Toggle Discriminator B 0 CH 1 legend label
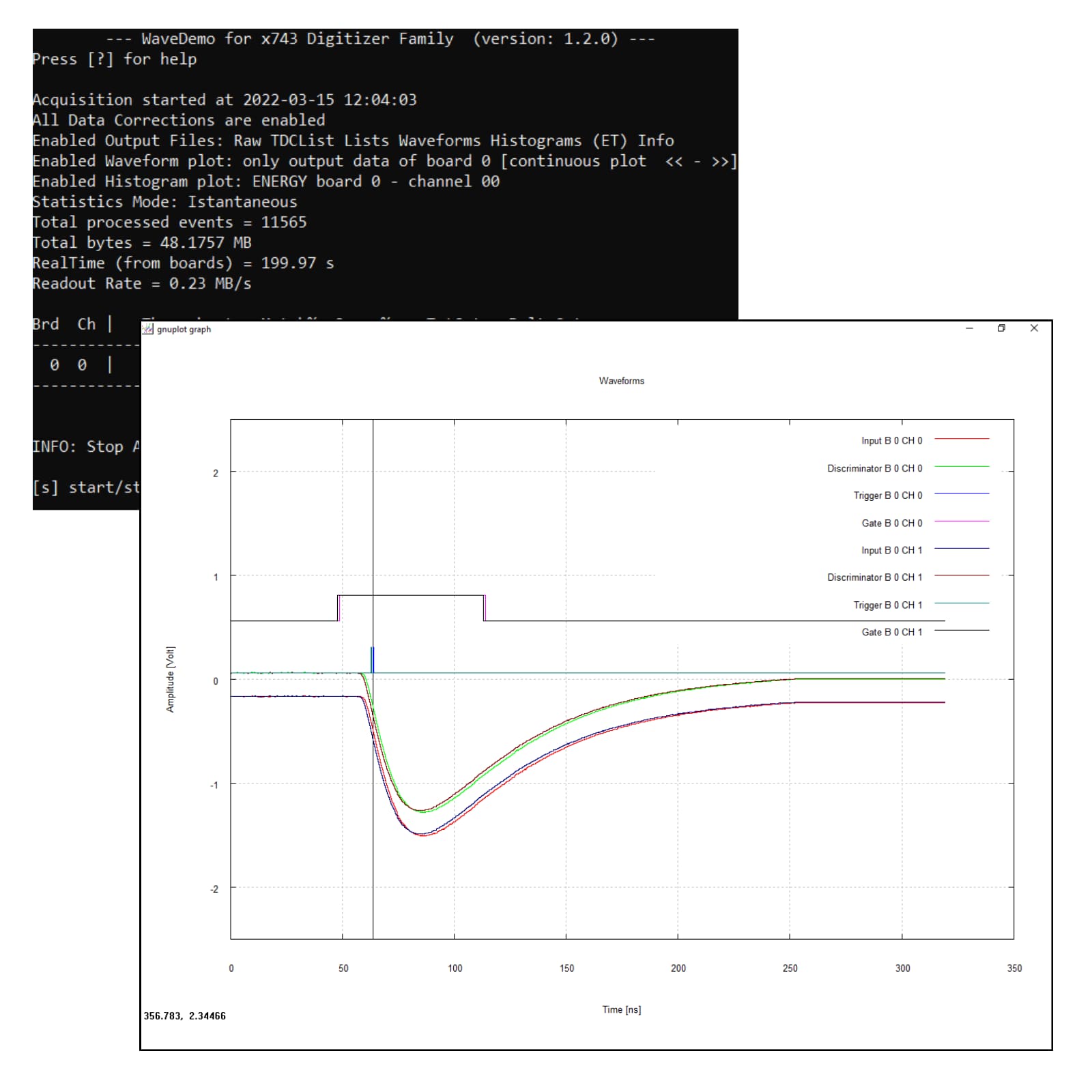 coord(874,577)
